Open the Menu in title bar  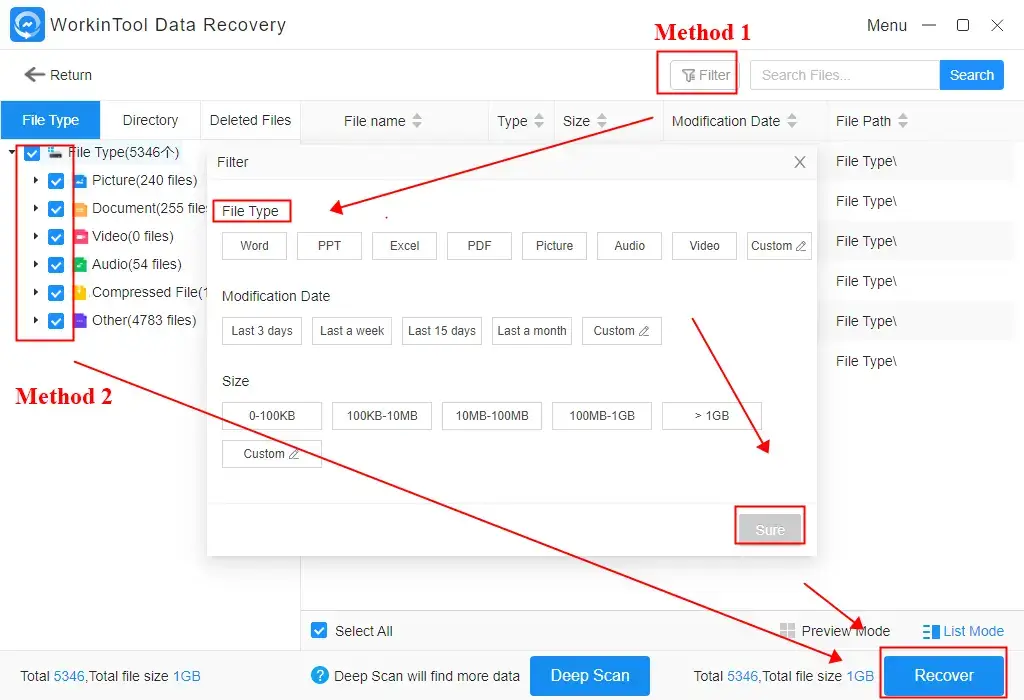pyautogui.click(x=886, y=25)
